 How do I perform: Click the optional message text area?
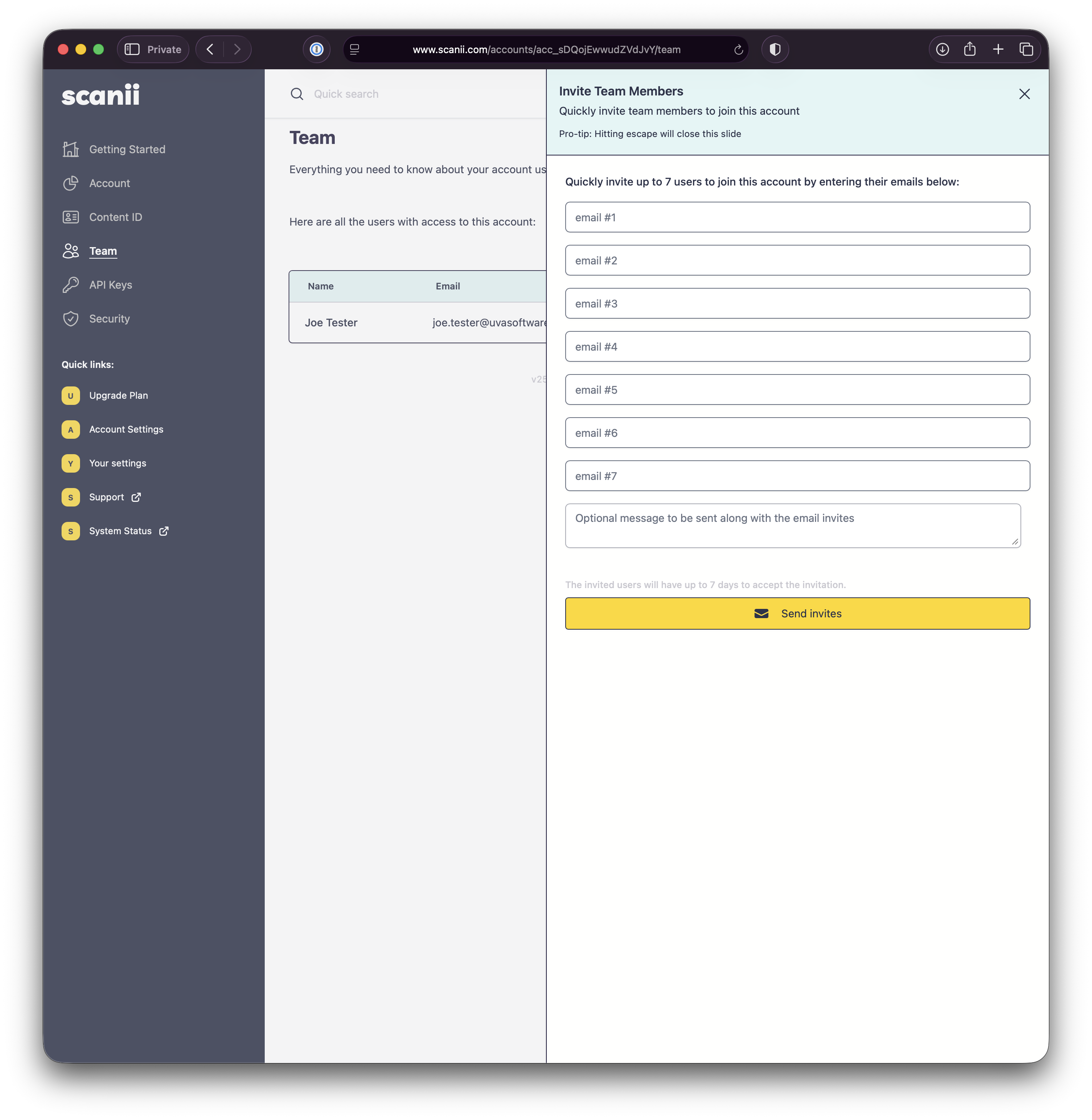(x=793, y=526)
